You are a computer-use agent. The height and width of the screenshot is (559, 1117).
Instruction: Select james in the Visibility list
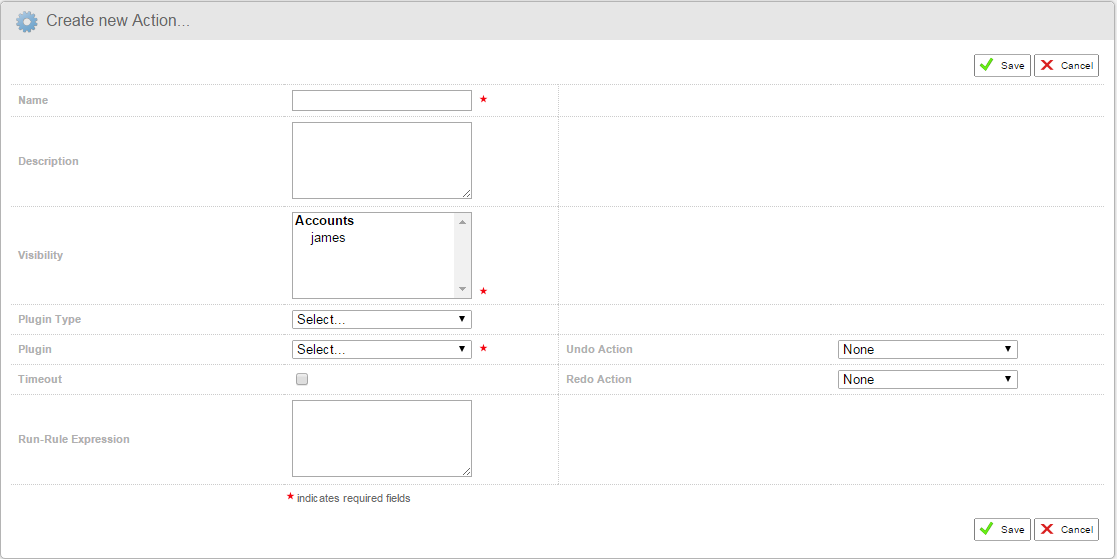(328, 238)
